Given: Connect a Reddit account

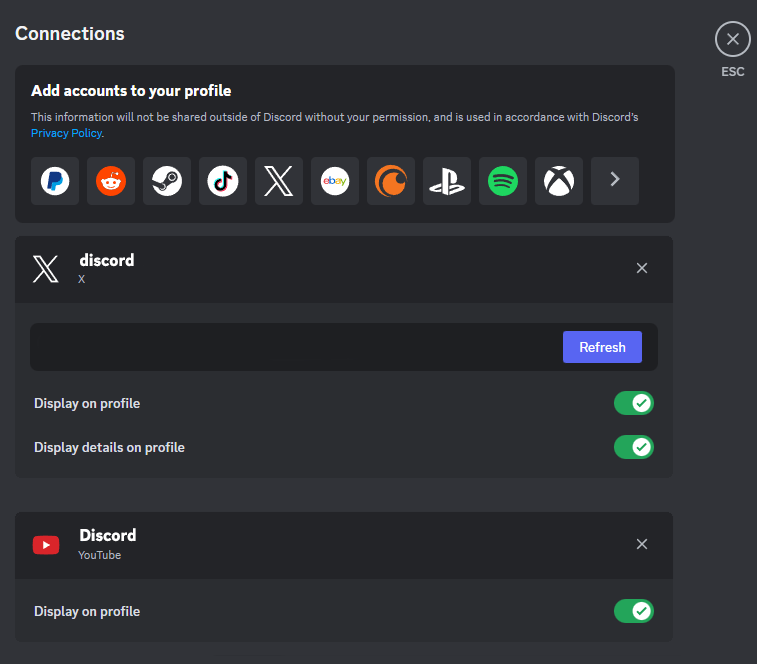Looking at the screenshot, I should coord(111,181).
